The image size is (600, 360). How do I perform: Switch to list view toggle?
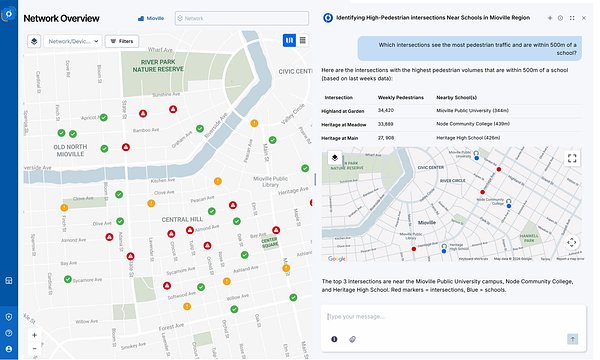(303, 40)
